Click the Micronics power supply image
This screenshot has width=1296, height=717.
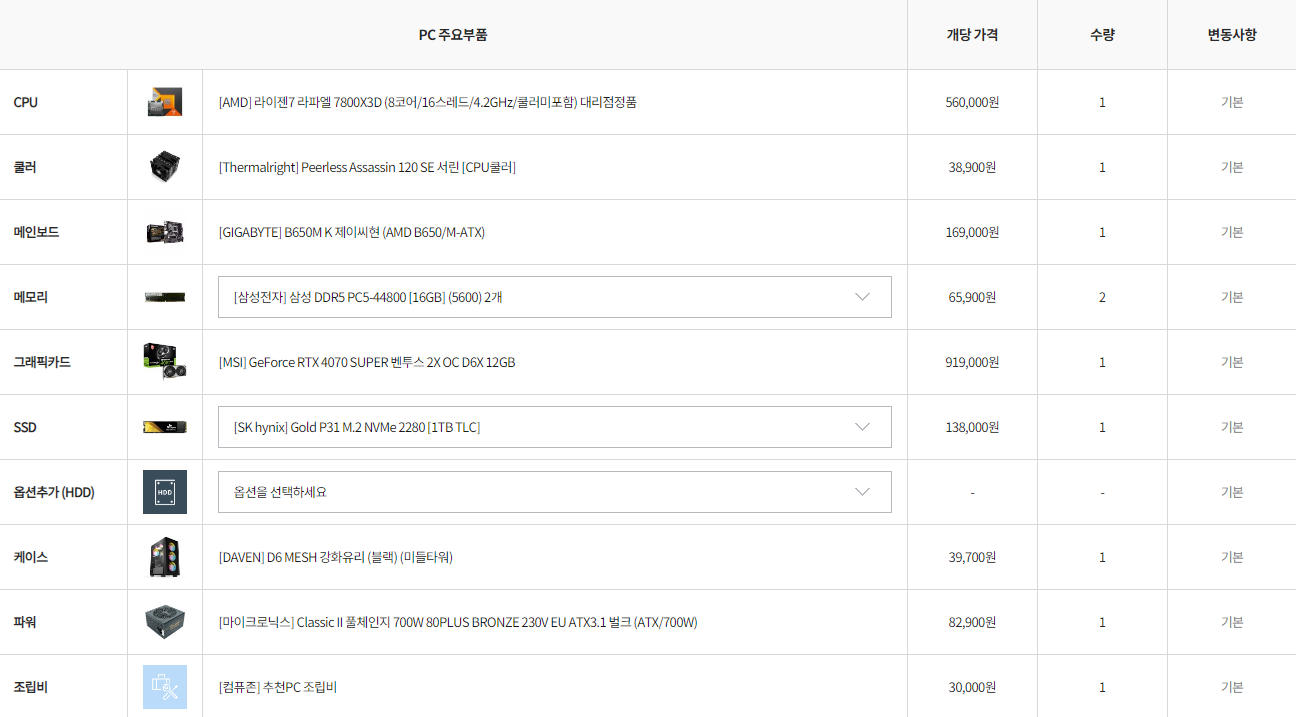click(165, 622)
